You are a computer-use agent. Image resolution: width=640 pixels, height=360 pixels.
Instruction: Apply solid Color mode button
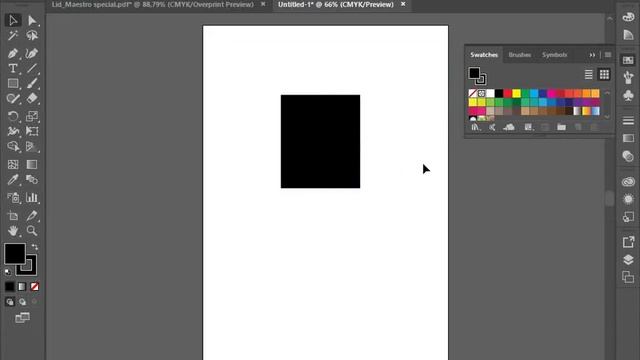(x=9, y=287)
